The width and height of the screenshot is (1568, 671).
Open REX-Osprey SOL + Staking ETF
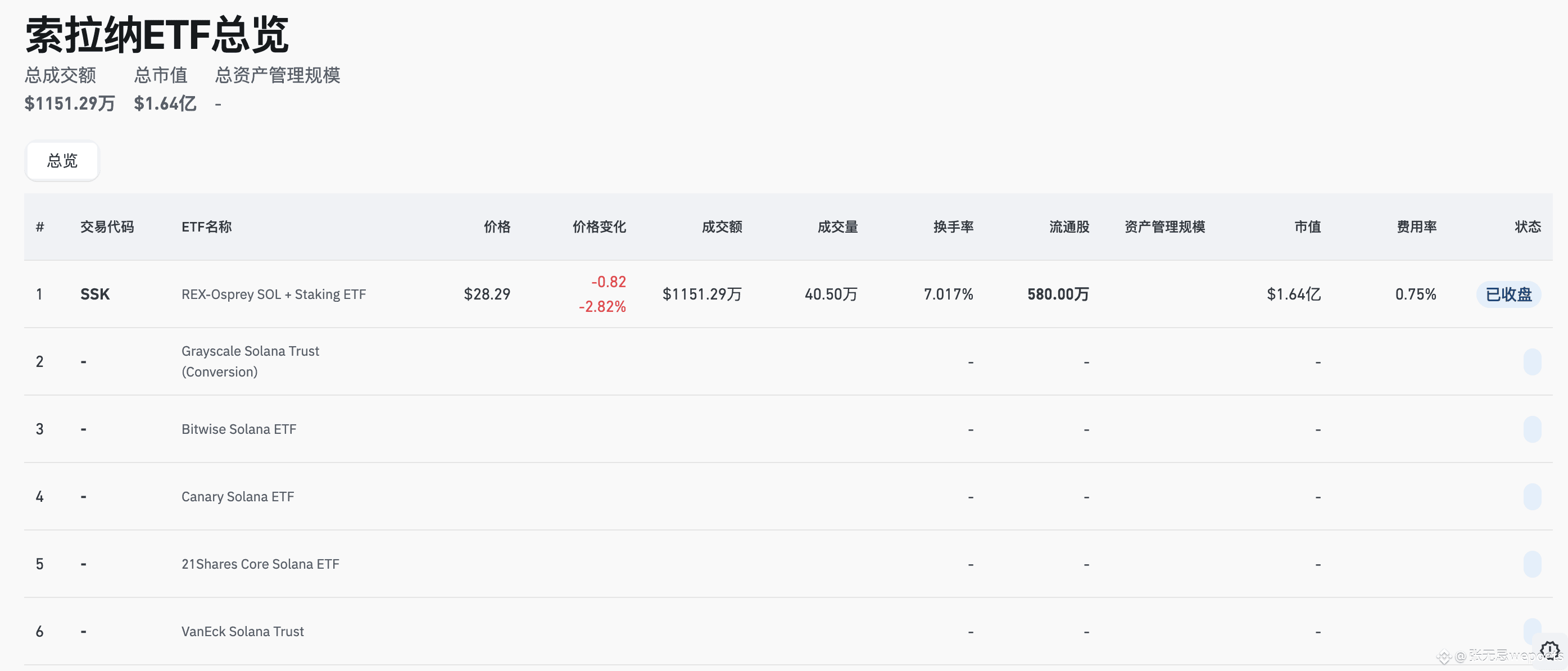coord(274,294)
